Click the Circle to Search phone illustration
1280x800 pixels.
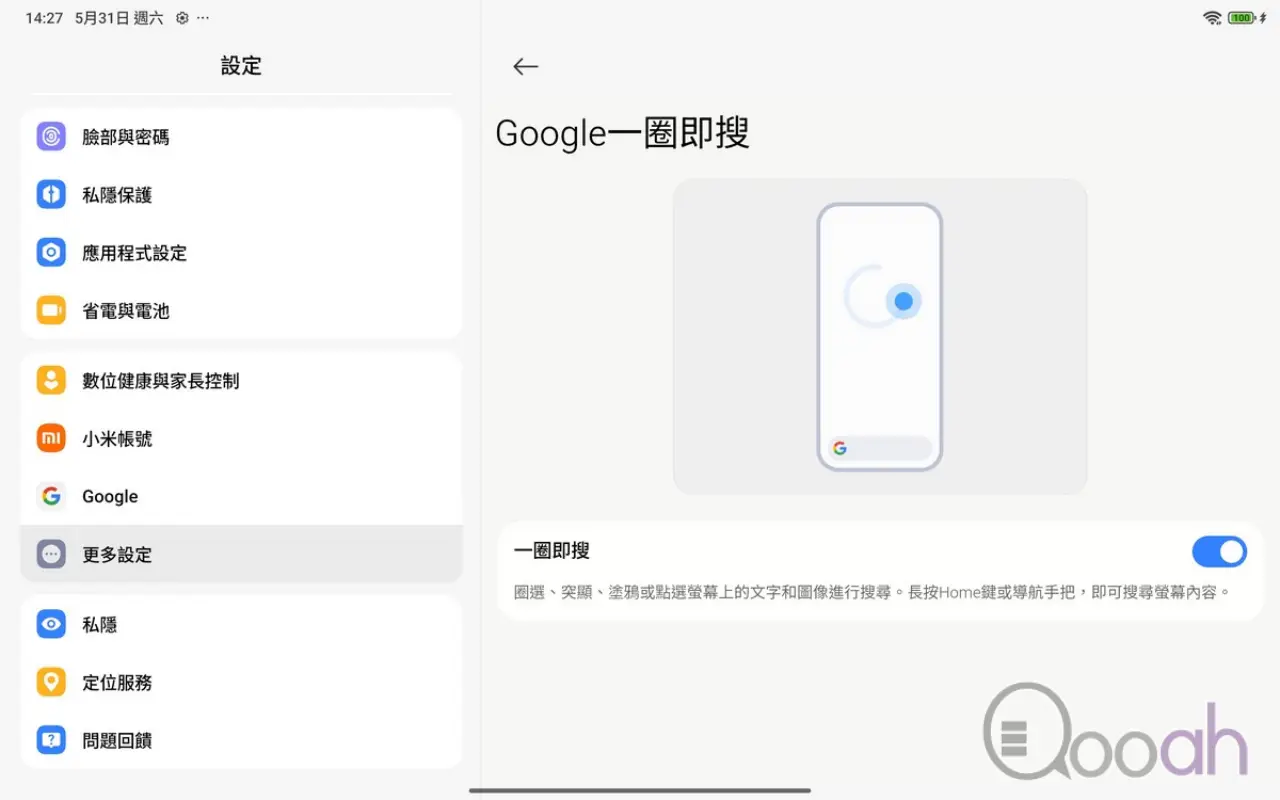click(x=880, y=337)
